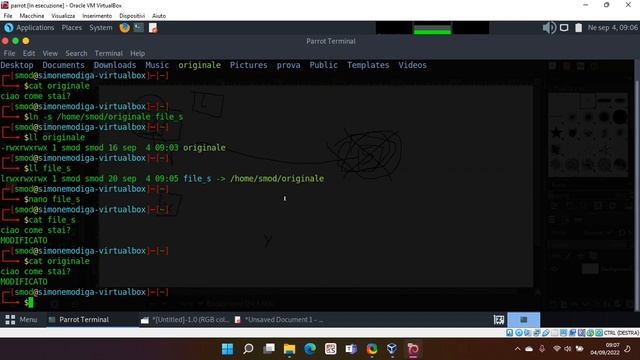The height and width of the screenshot is (360, 640).
Task: Click the battery icon in Parrot panel
Action: click(x=578, y=28)
